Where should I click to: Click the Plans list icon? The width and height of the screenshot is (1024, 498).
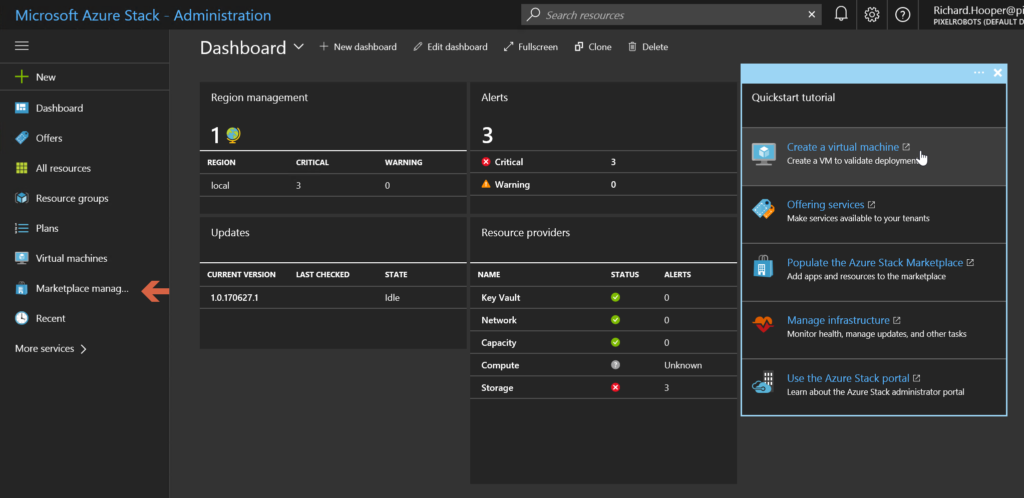(22, 228)
